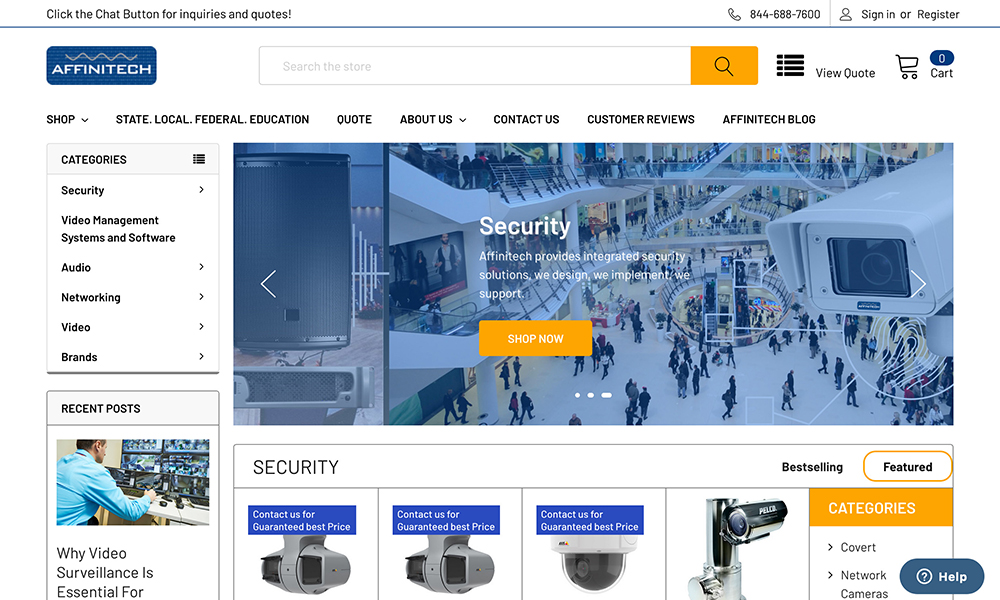This screenshot has height=600, width=1000.
Task: Expand the SHOP dropdown menu
Action: 67,119
